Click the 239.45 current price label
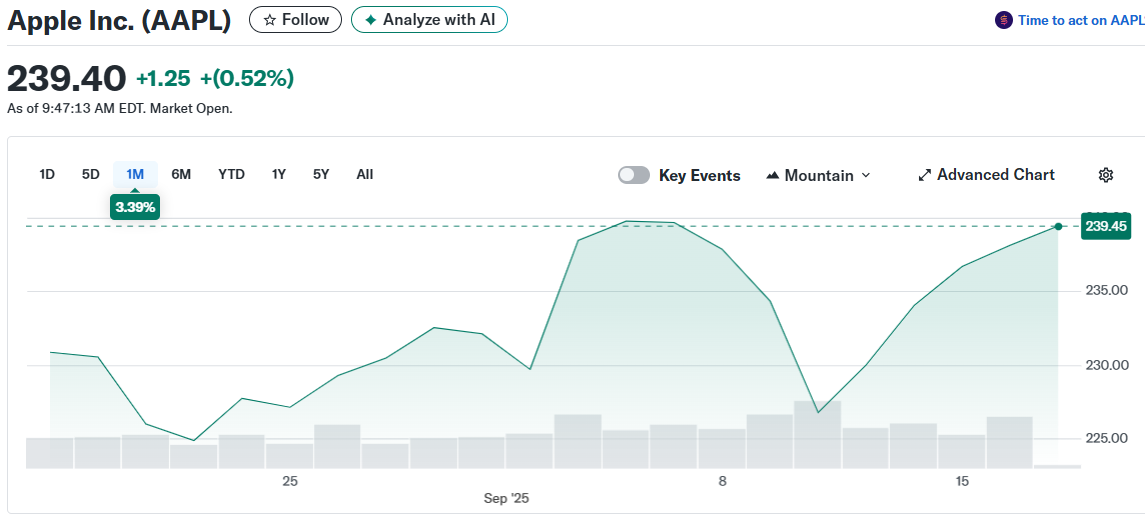 [1106, 226]
